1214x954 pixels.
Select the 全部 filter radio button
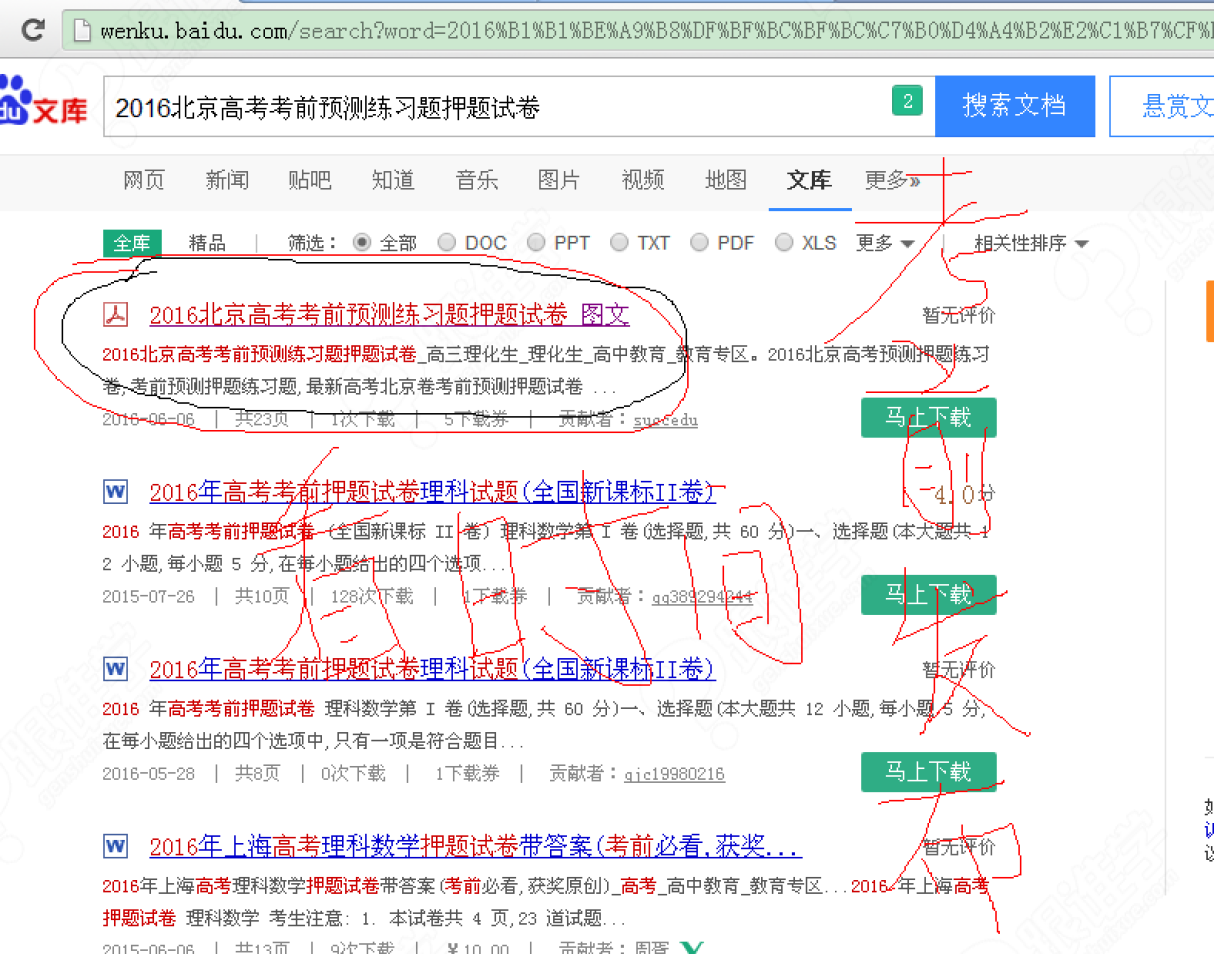[362, 243]
